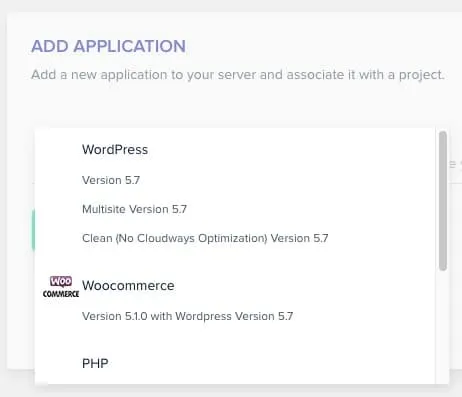Select WordPress Version 5.7 option
This screenshot has width=462, height=397.
tap(111, 180)
